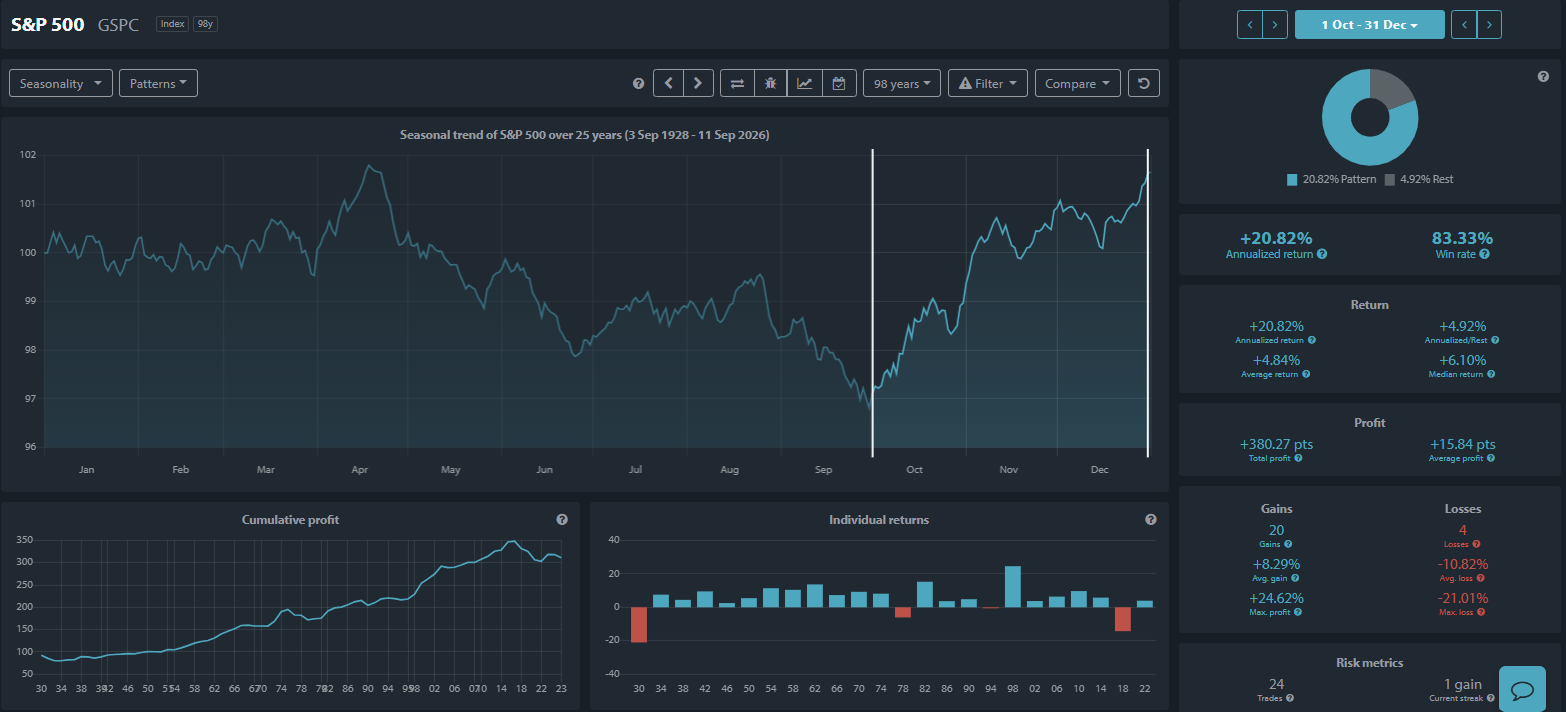1566x712 pixels.
Task: Click the +15.84 pts average profit value
Action: coord(1463,444)
